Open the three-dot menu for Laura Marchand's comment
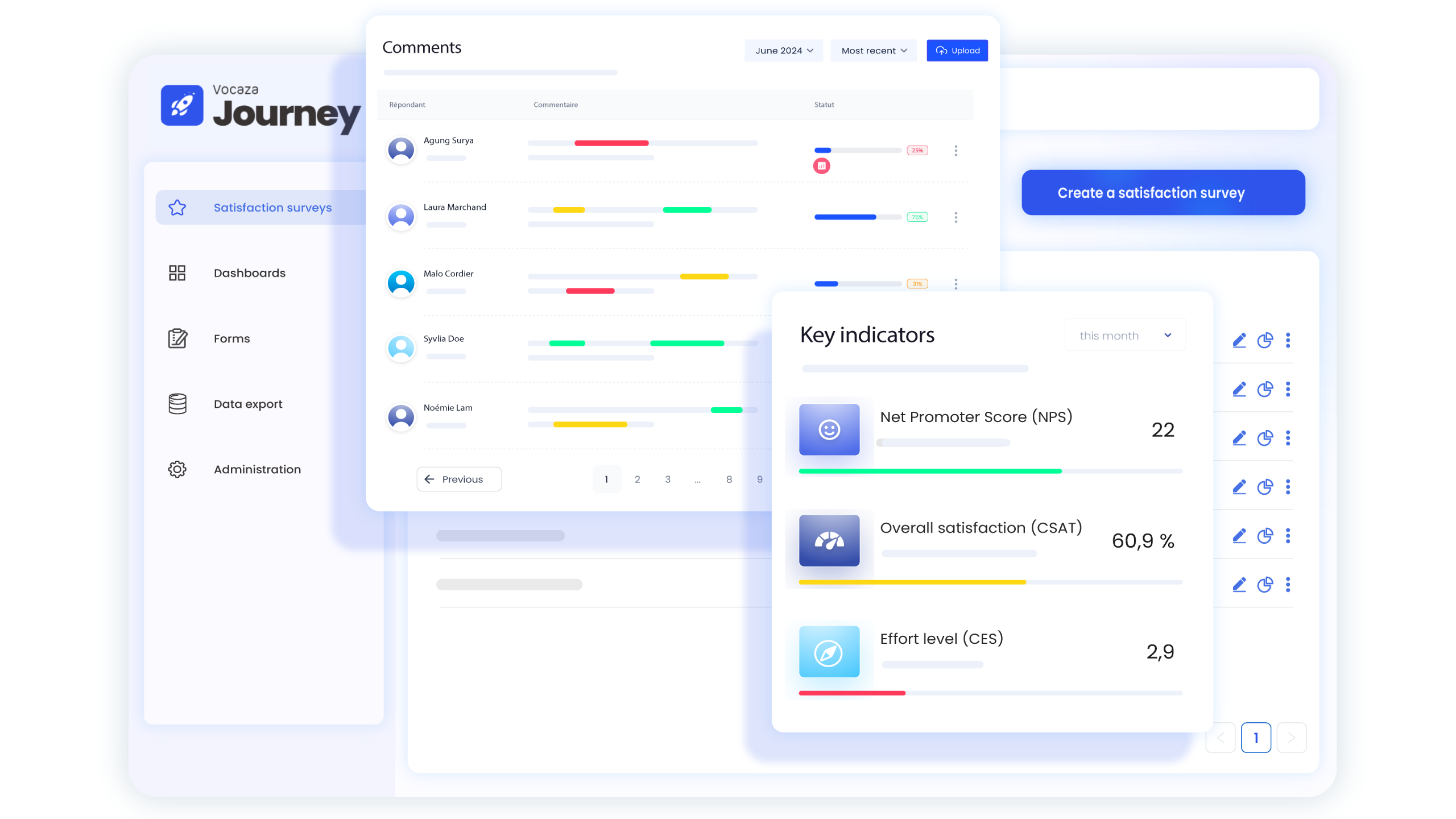 pos(955,217)
